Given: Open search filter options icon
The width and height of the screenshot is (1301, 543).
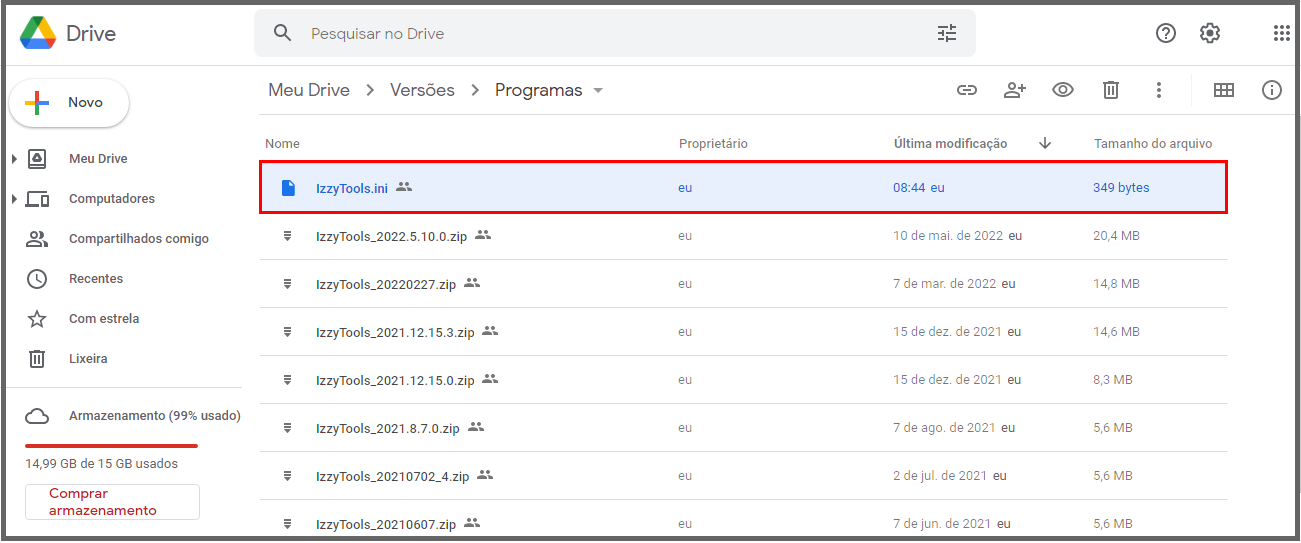Looking at the screenshot, I should point(947,33).
